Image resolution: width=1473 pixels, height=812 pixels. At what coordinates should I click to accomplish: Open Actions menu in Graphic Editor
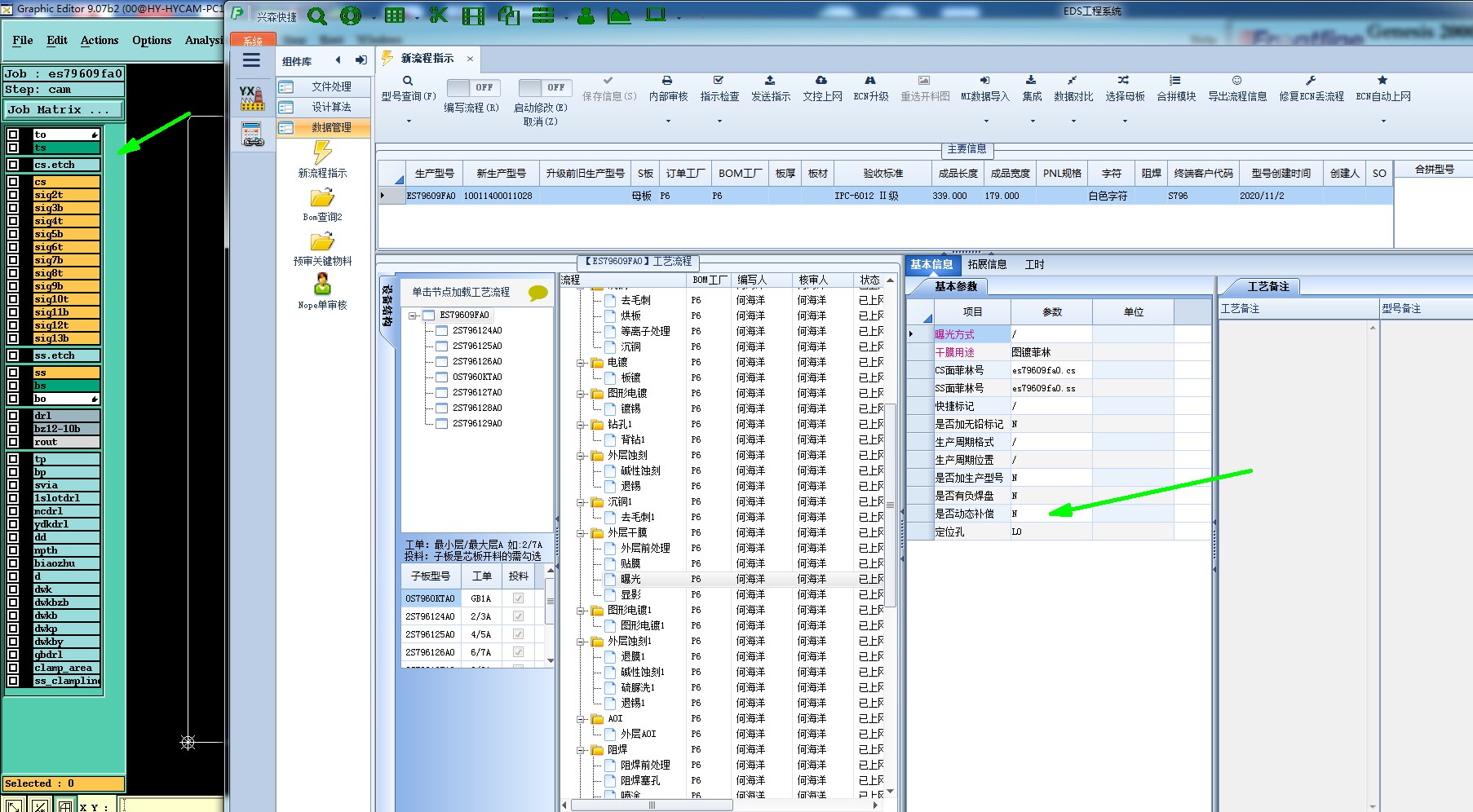[100, 40]
